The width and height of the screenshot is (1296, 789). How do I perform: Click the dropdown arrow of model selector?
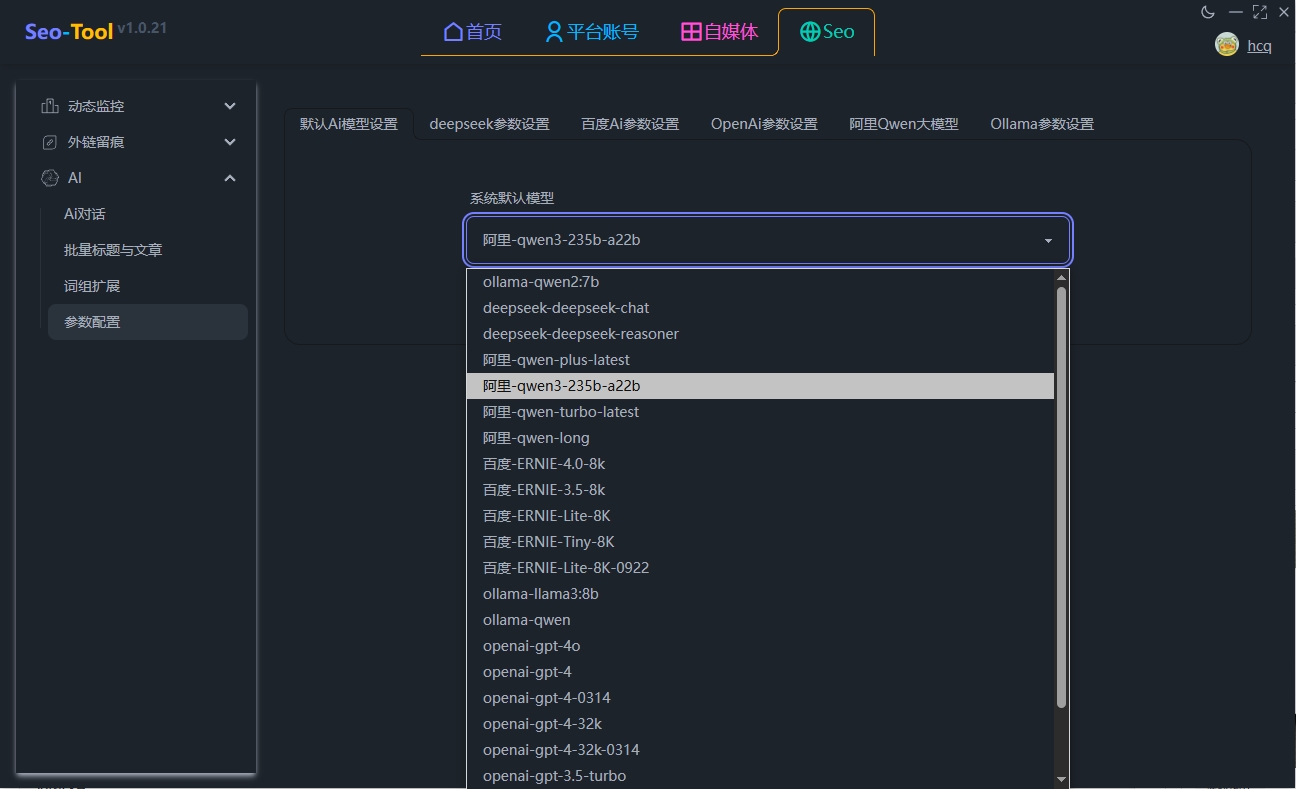click(1048, 241)
